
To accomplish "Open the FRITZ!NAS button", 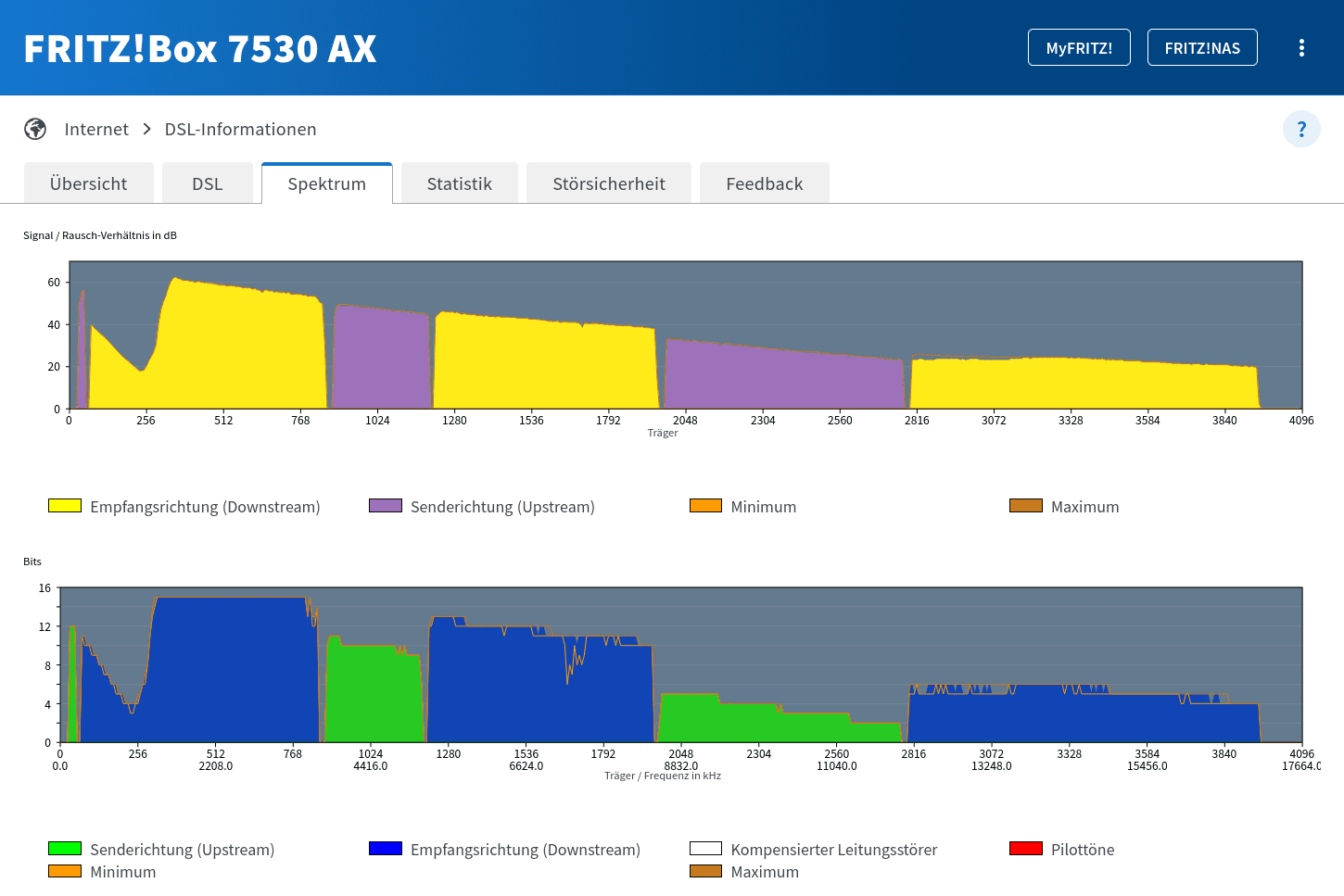I will (x=1202, y=47).
